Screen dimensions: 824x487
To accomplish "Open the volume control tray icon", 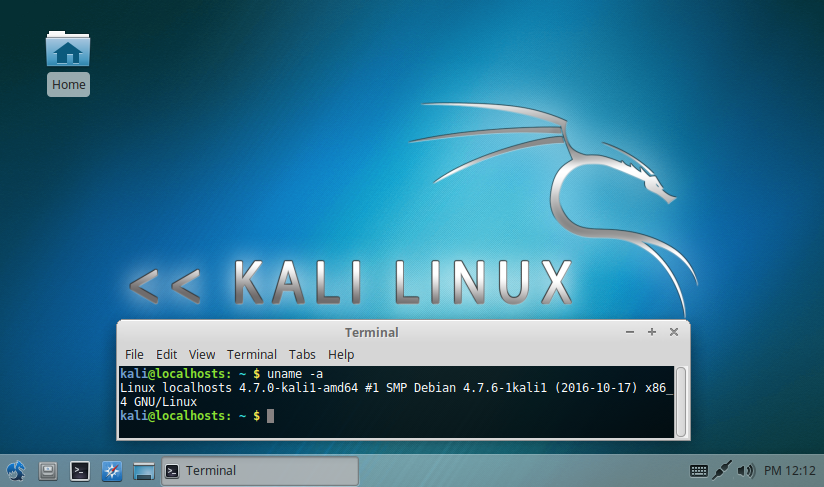I will coord(746,471).
